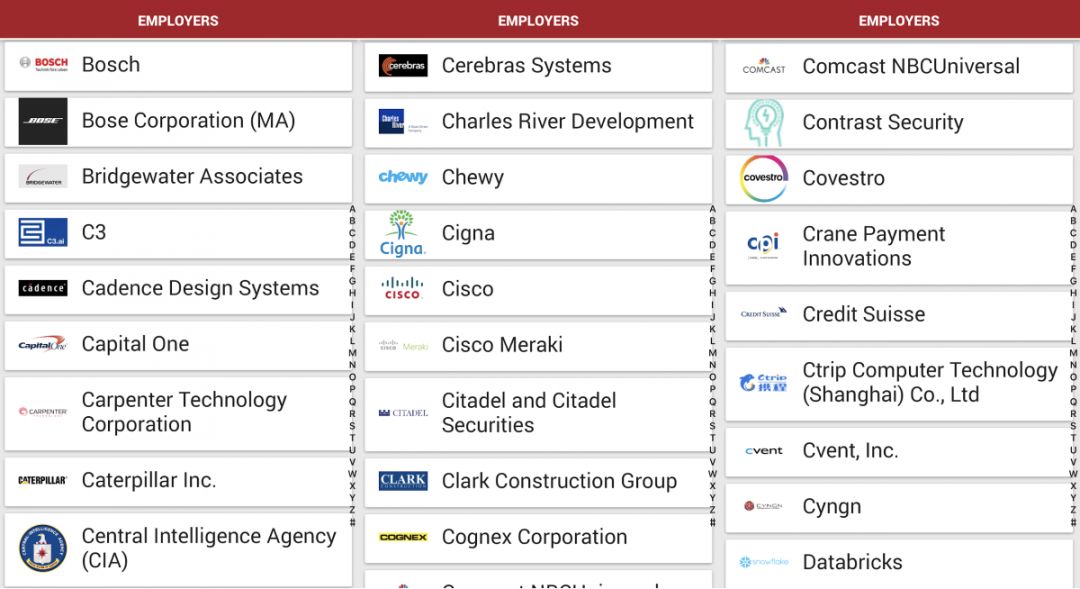Select Bridgewater Associates entry
The image size is (1080, 589).
[x=178, y=177]
